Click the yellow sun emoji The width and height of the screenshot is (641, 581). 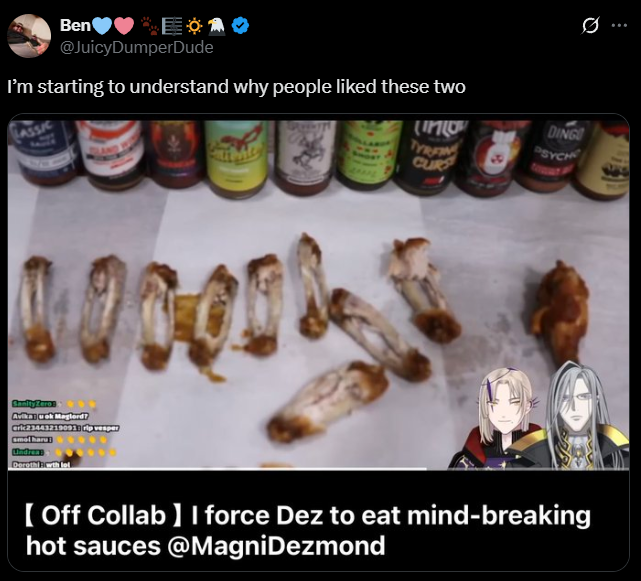(x=194, y=26)
